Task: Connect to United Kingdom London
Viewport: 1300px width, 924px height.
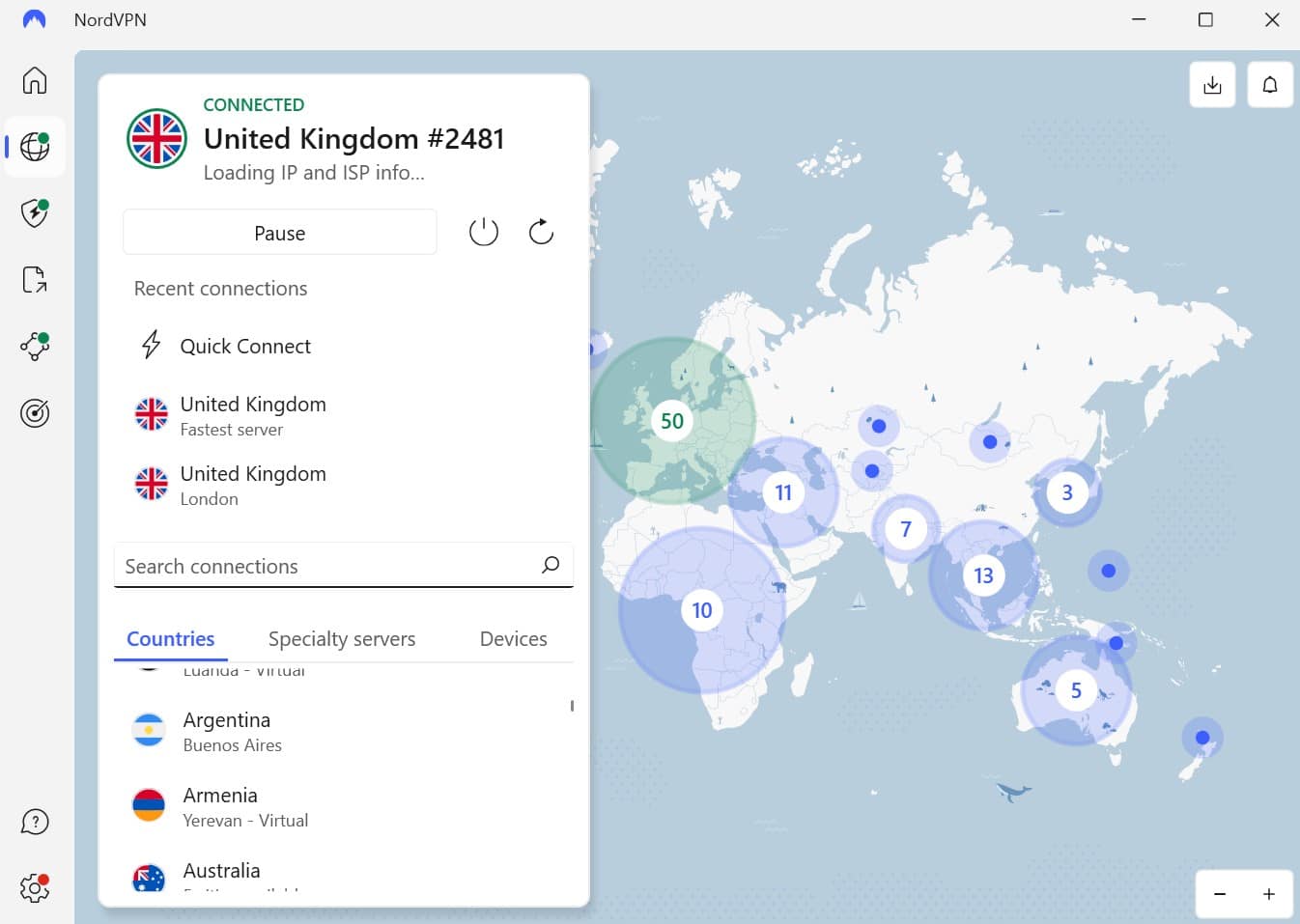Action: coord(344,485)
